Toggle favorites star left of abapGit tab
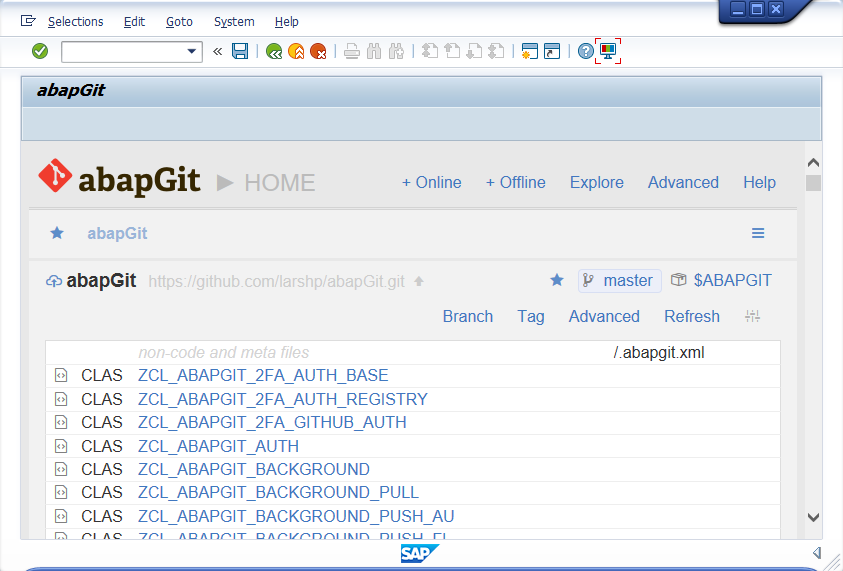This screenshot has height=571, width=843. tap(57, 233)
